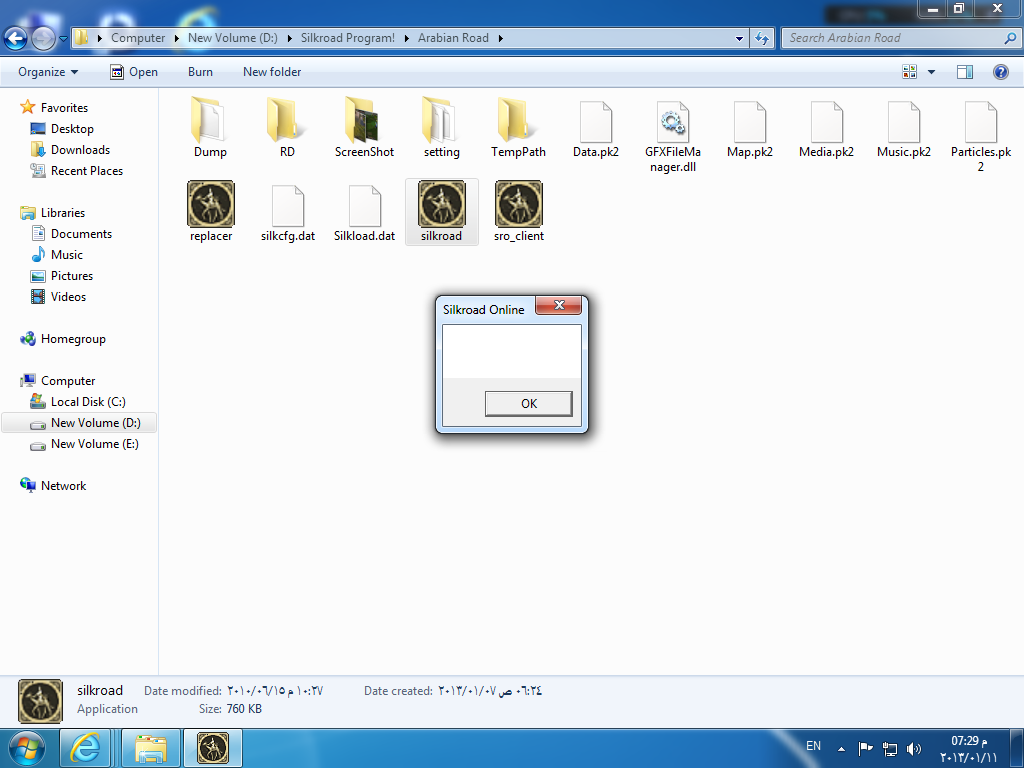Refresh the Arabian Road folder view

click(x=761, y=39)
